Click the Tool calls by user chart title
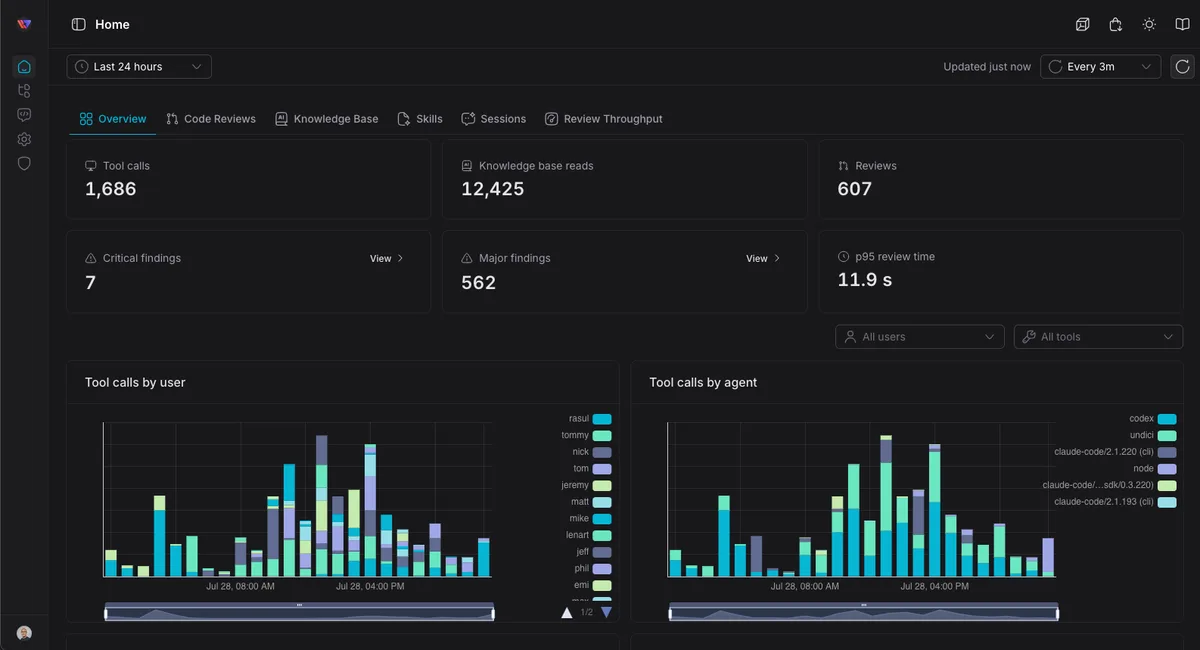1200x650 pixels. (x=135, y=382)
